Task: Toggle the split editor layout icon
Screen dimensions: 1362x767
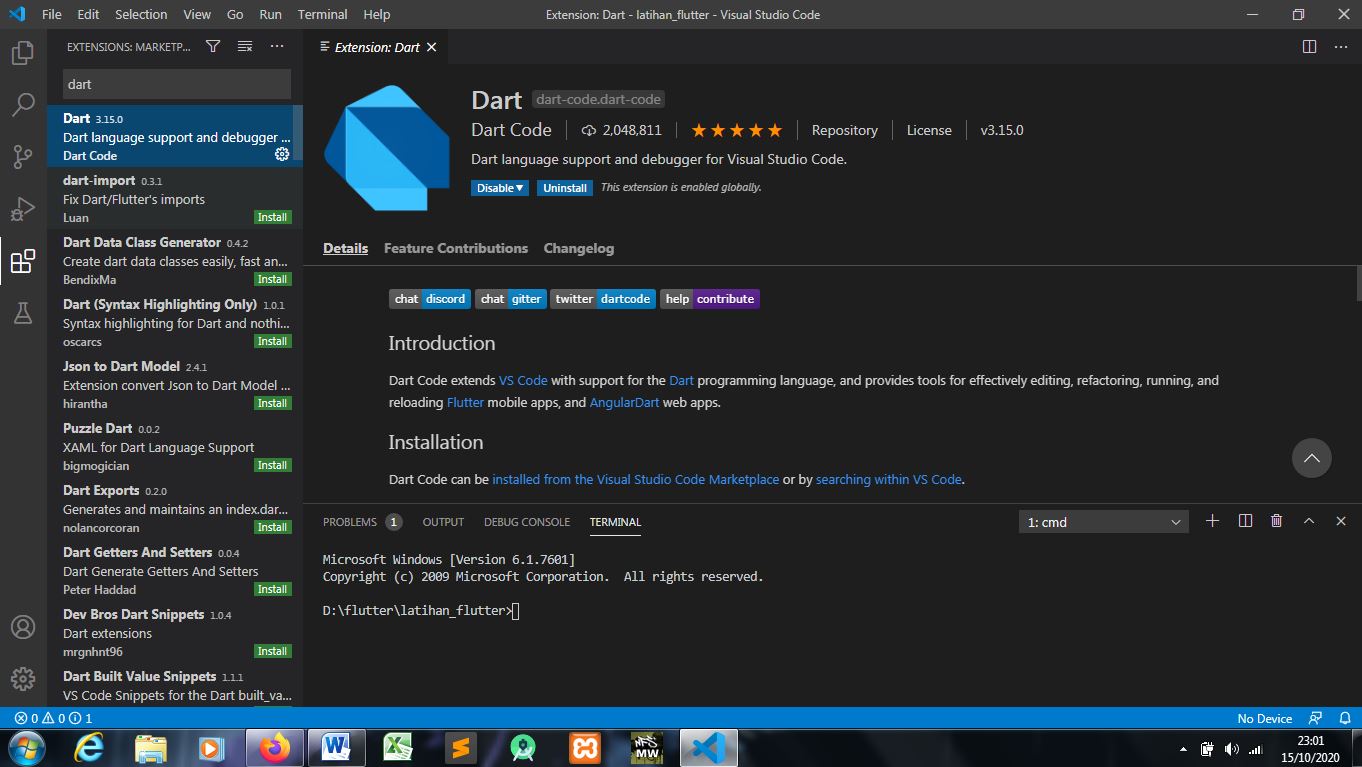Action: 1309,46
